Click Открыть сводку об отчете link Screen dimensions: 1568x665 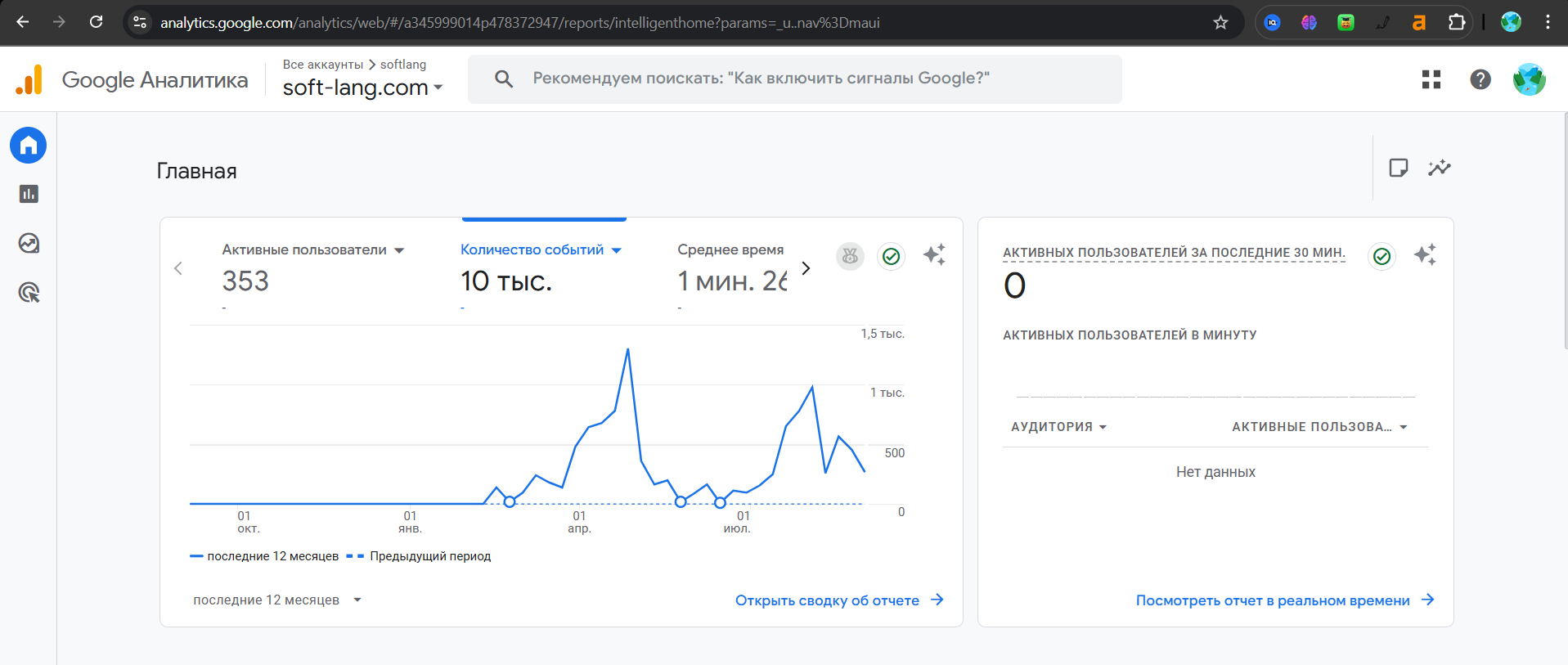tap(839, 600)
